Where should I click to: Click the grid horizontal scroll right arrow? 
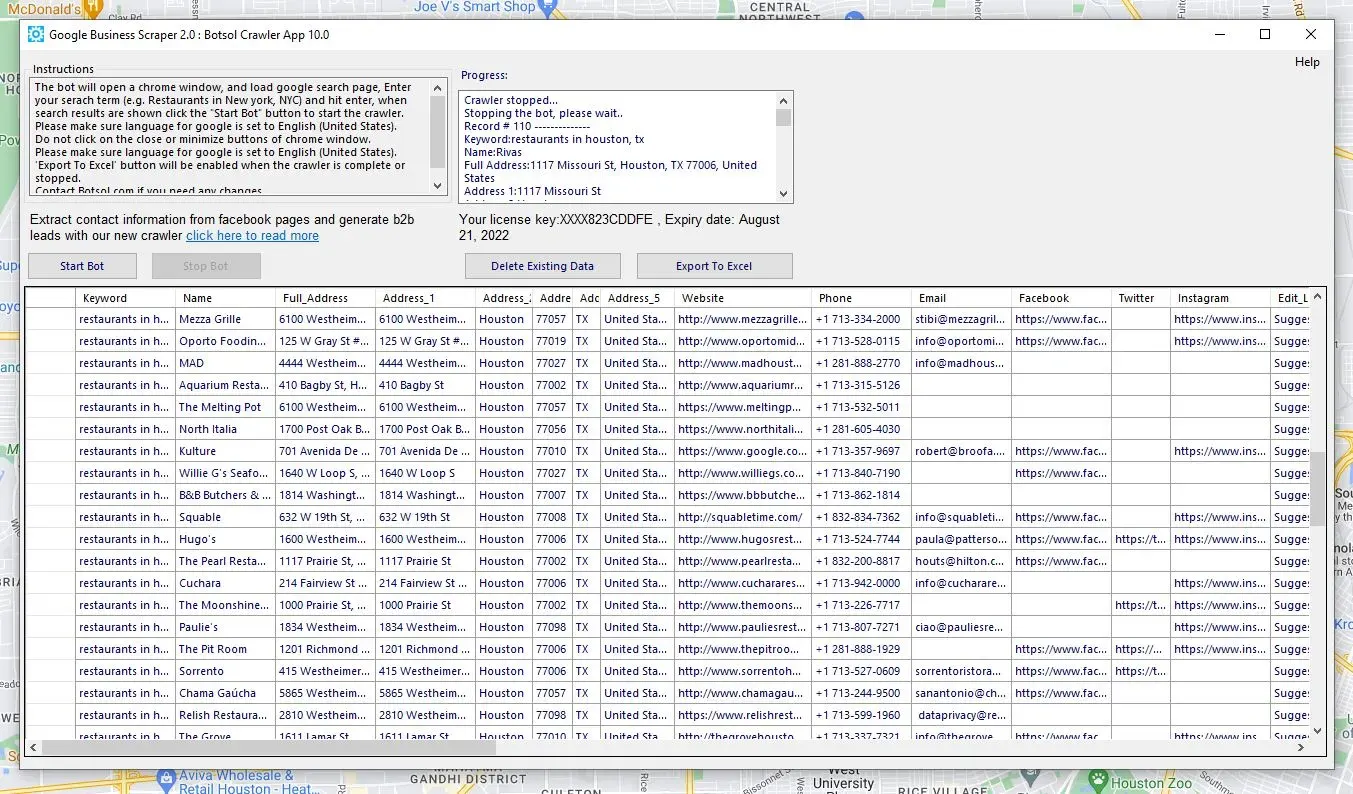click(x=1301, y=747)
